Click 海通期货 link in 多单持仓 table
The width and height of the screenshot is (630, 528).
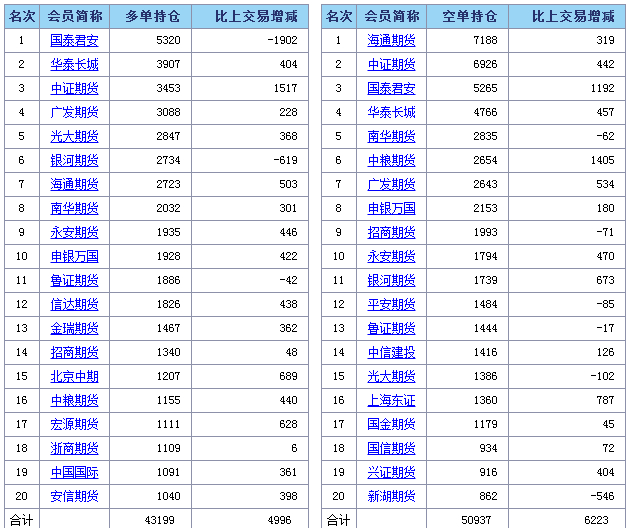74,184
